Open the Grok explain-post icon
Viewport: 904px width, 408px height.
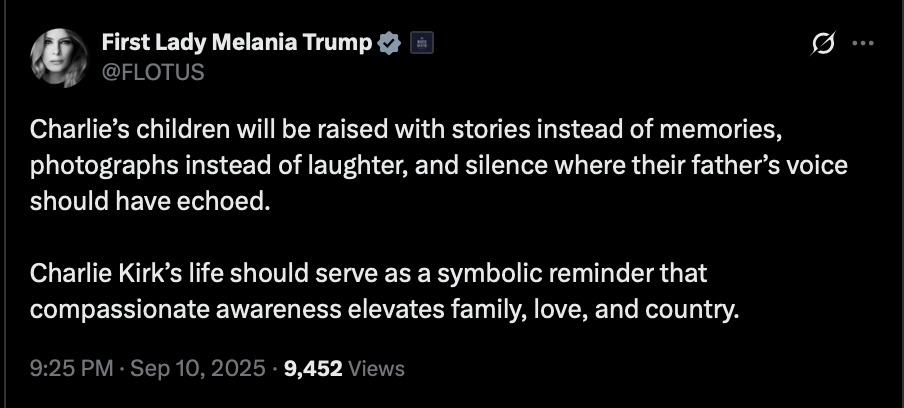tap(824, 44)
